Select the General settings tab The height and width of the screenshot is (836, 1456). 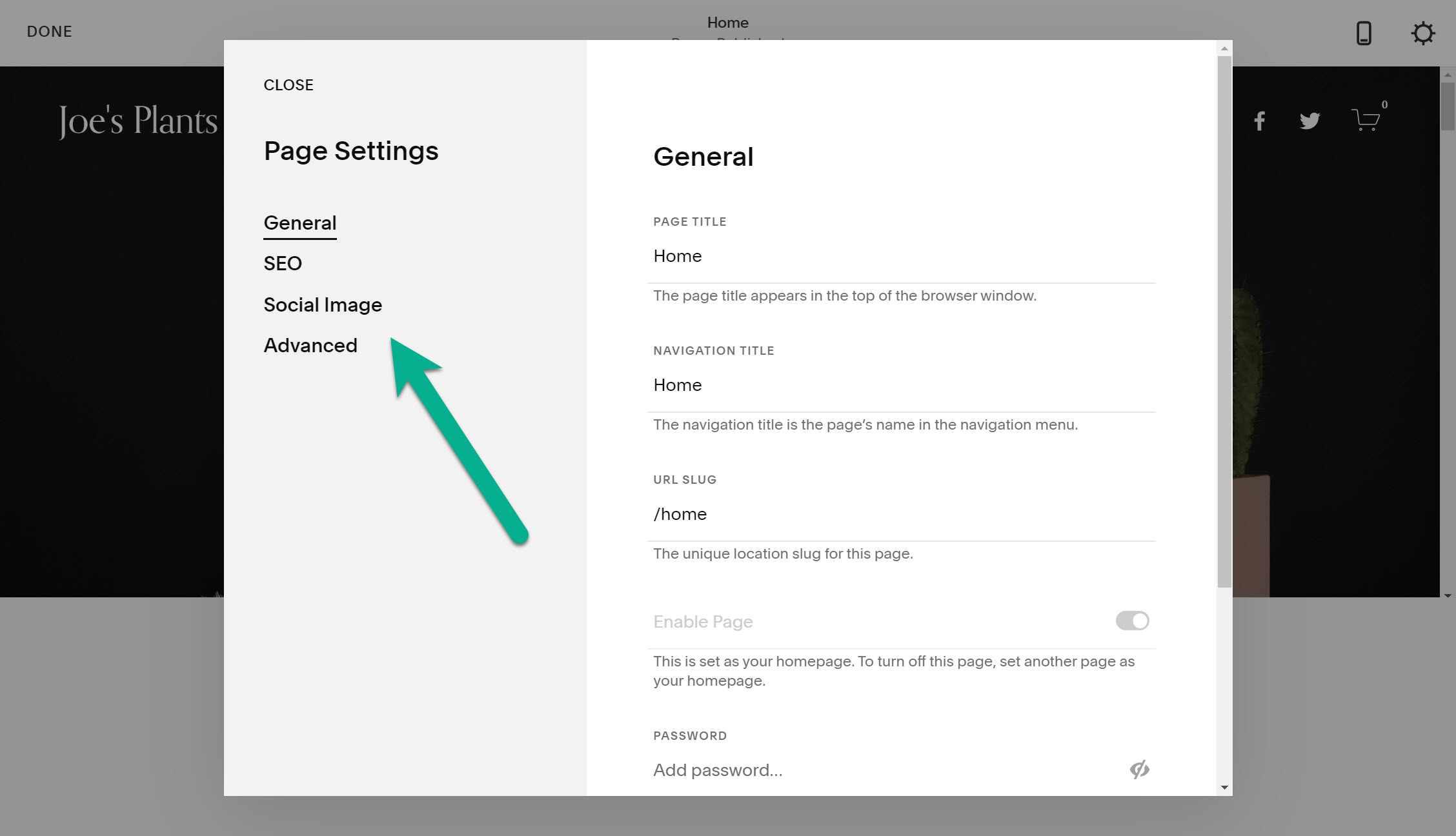tap(299, 223)
